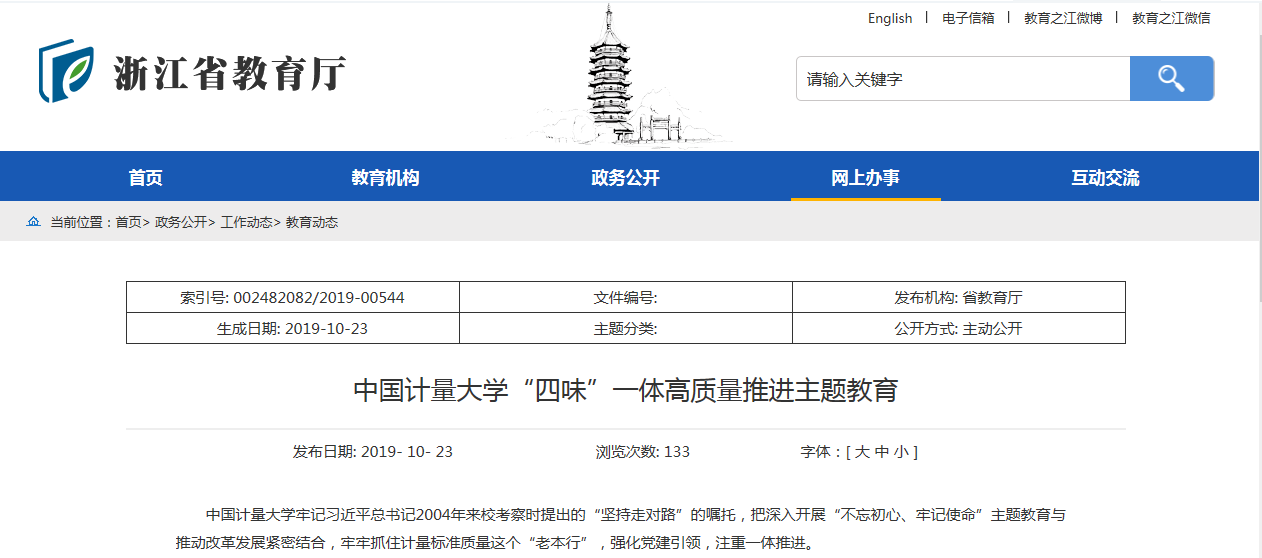Open the 教育机构 navigation menu
The width and height of the screenshot is (1262, 558).
(x=385, y=178)
